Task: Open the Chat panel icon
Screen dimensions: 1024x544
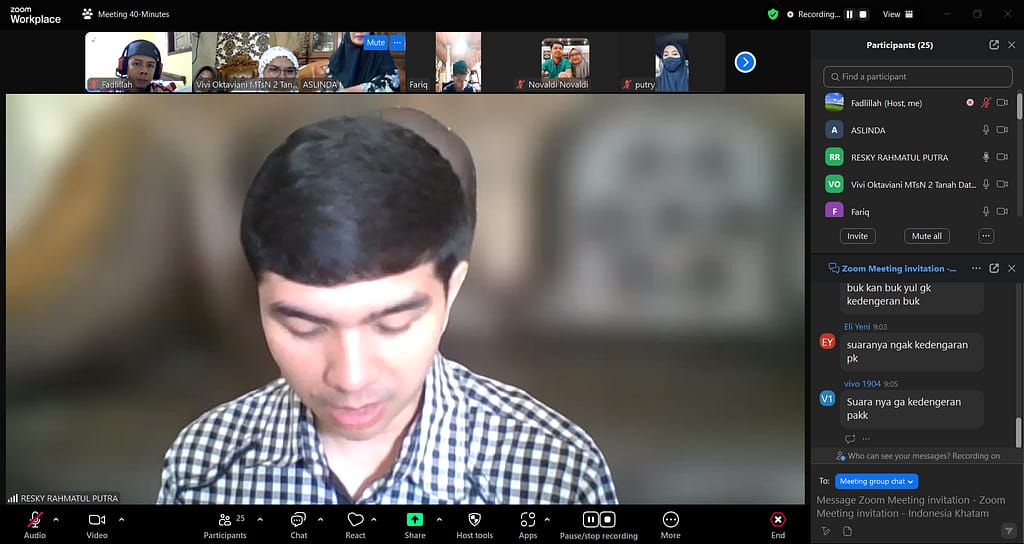Action: pos(298,520)
